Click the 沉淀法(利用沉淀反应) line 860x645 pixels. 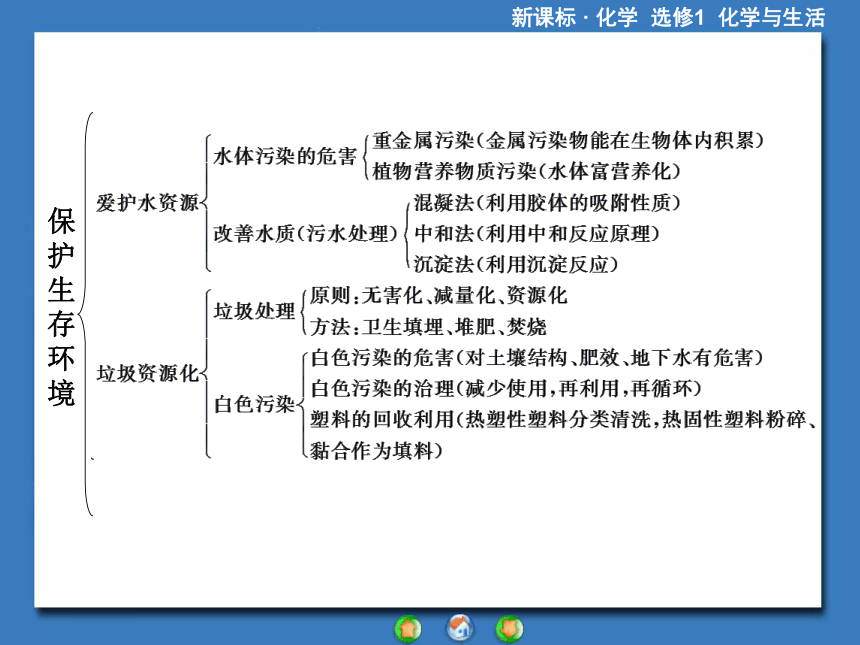tap(516, 264)
